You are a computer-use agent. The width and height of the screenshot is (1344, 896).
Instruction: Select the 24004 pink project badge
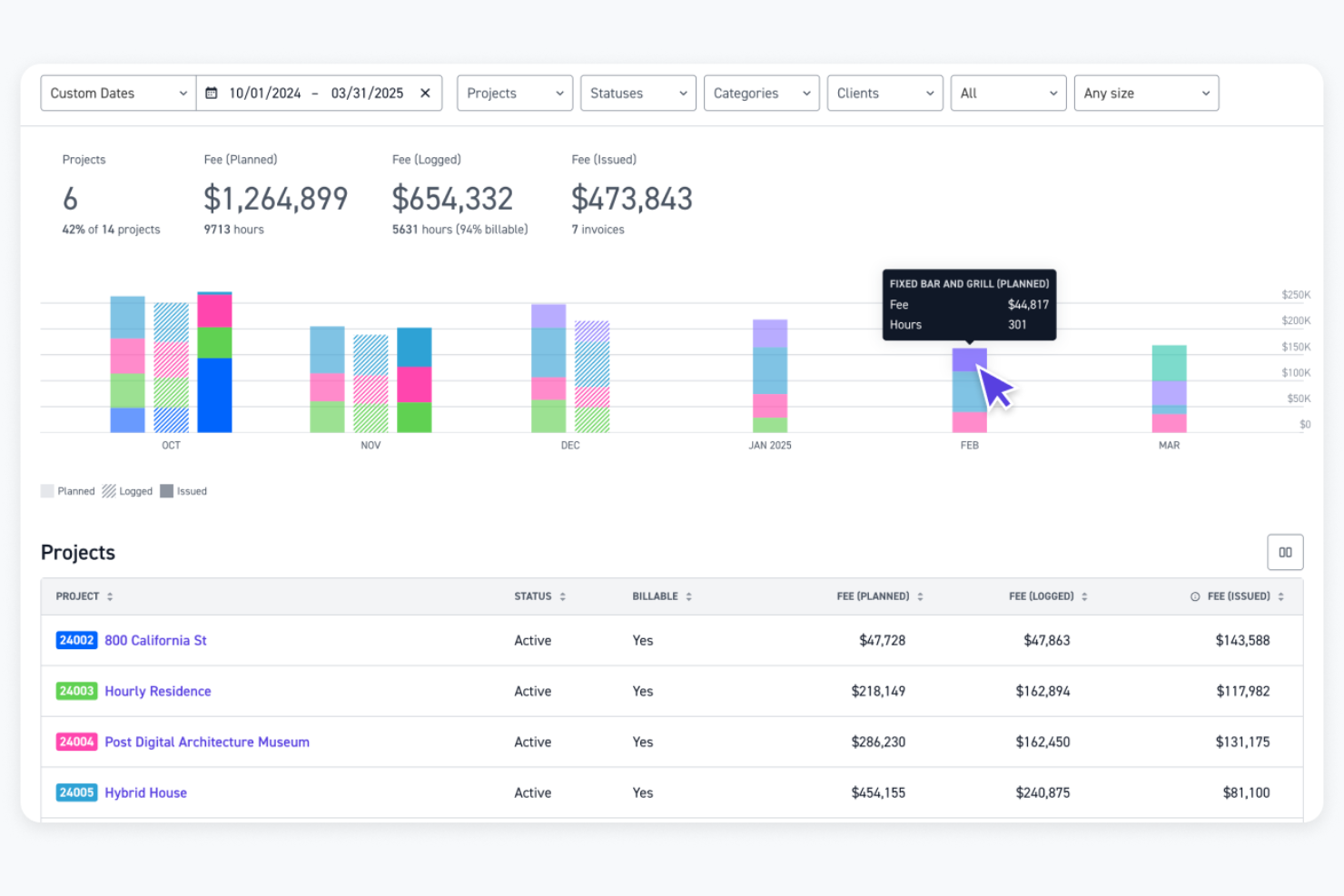coord(76,742)
